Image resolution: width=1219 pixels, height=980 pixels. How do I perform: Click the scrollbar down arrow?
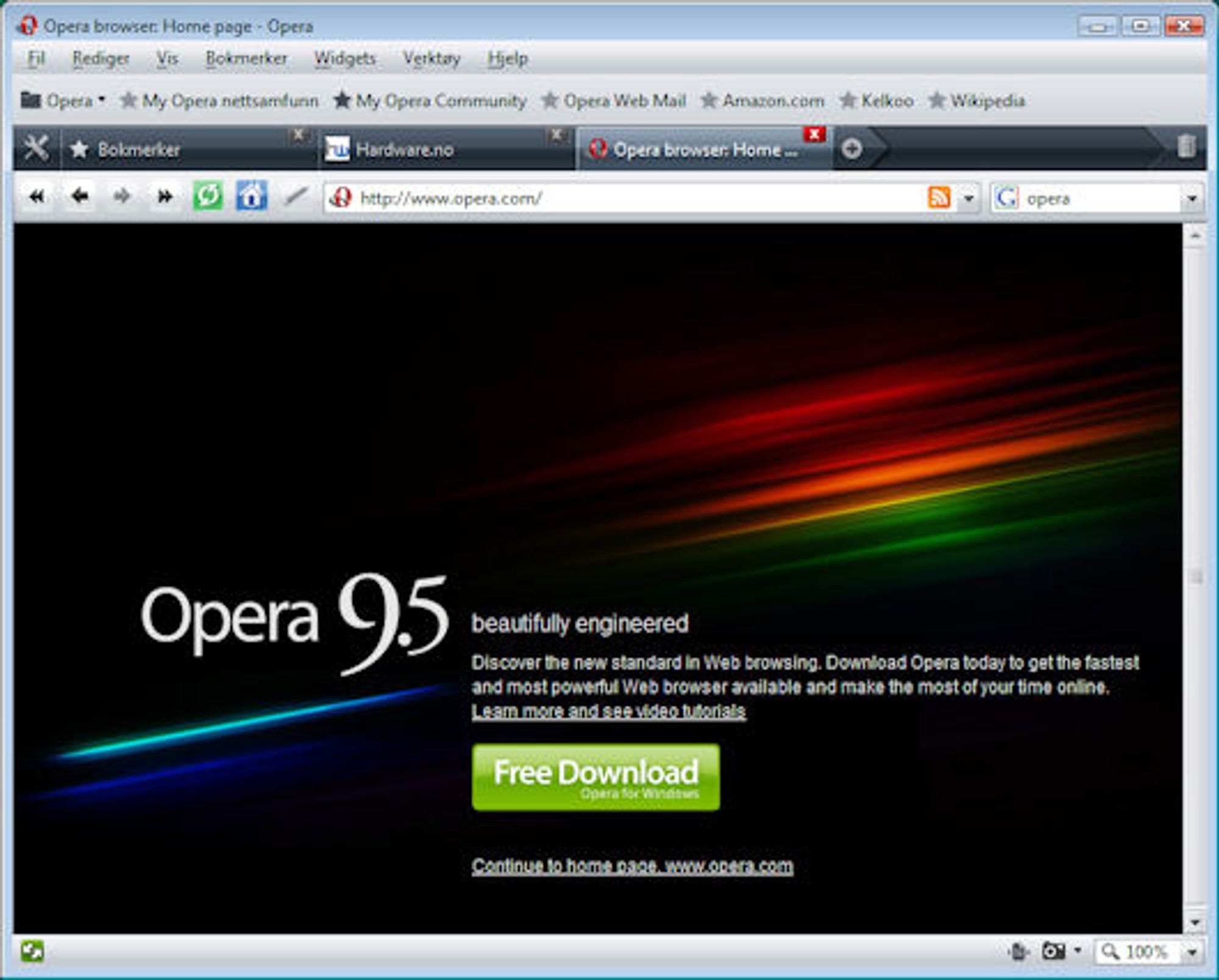1195,922
